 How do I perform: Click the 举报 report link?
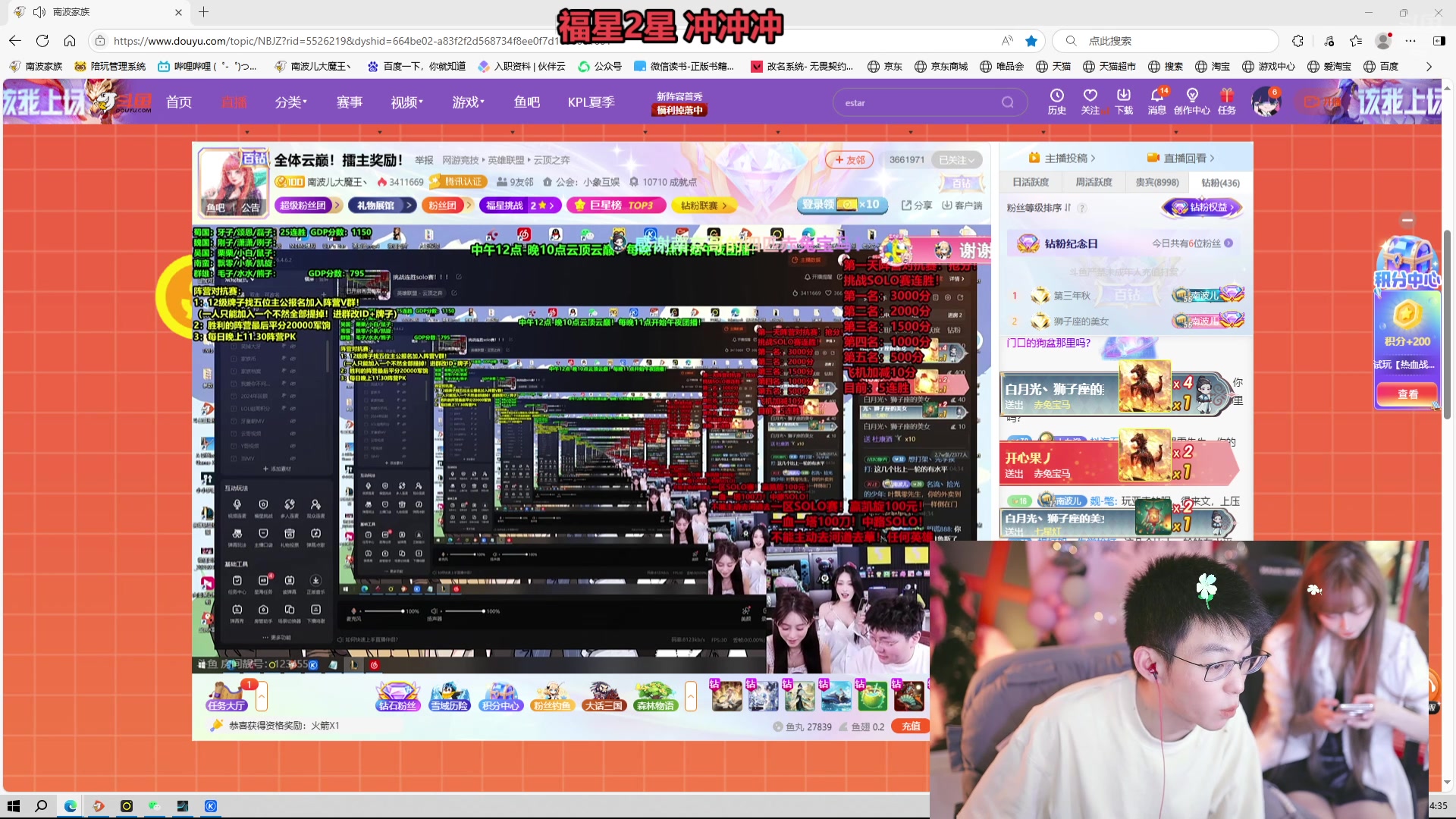point(424,160)
